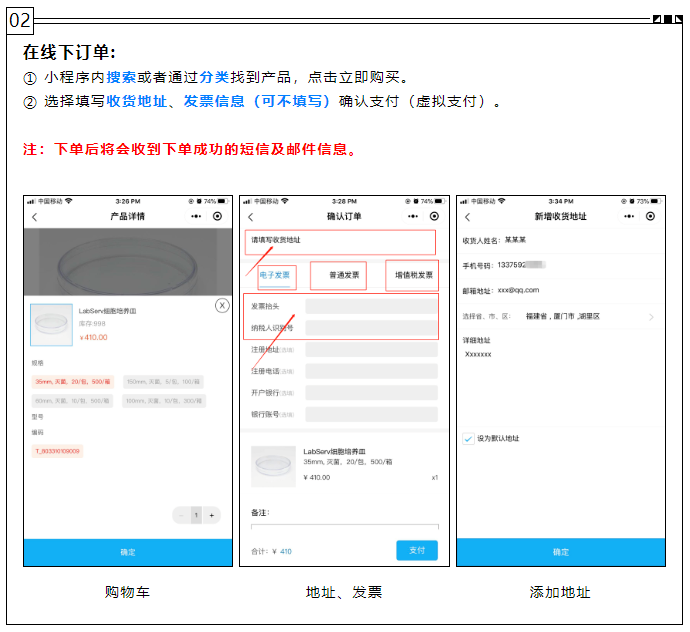The image size is (690, 632).
Task: Switch to the 增值税发票 tab
Action: pos(413,275)
